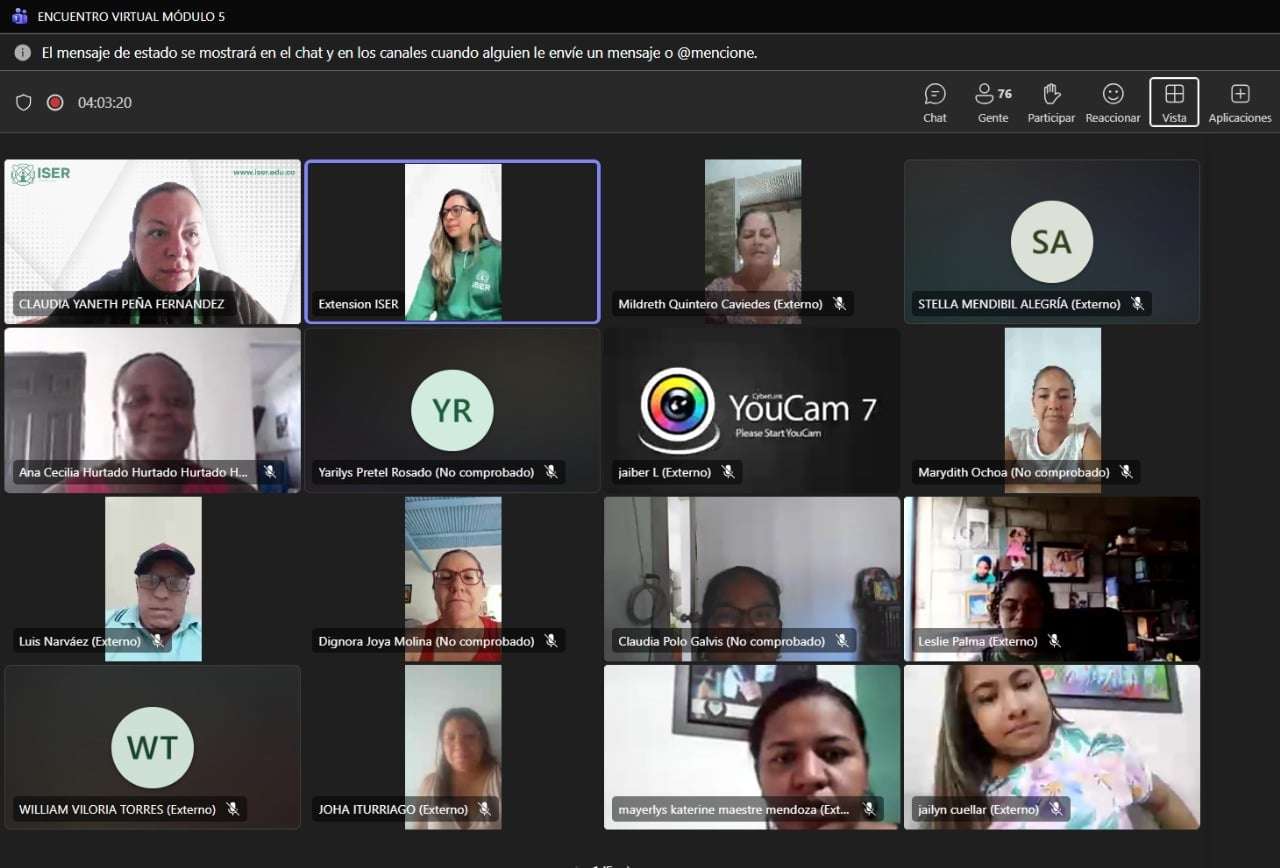Open the Vista layout options
The width and height of the screenshot is (1280, 868).
coord(1174,102)
